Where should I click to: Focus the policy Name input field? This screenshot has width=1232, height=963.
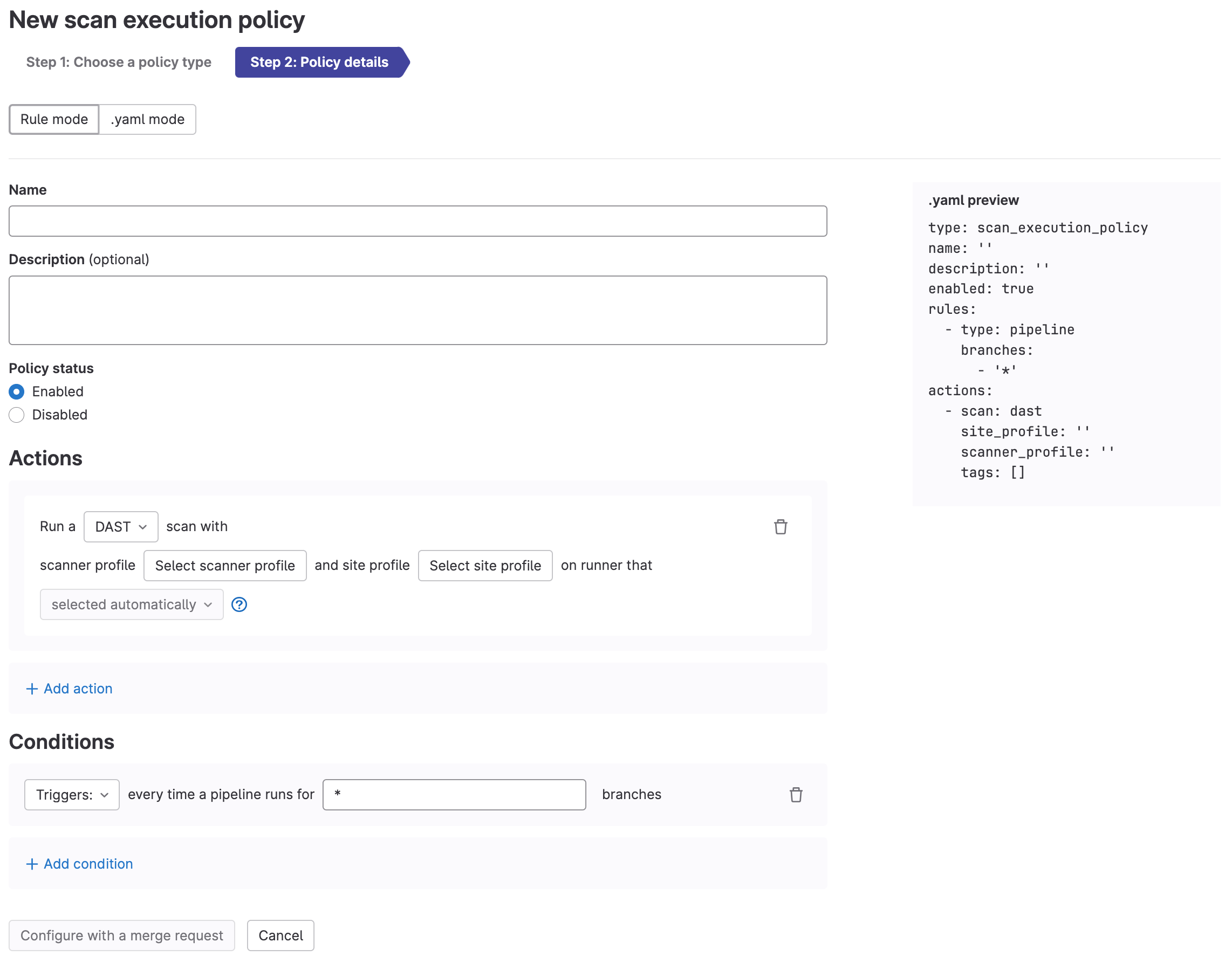coord(417,221)
